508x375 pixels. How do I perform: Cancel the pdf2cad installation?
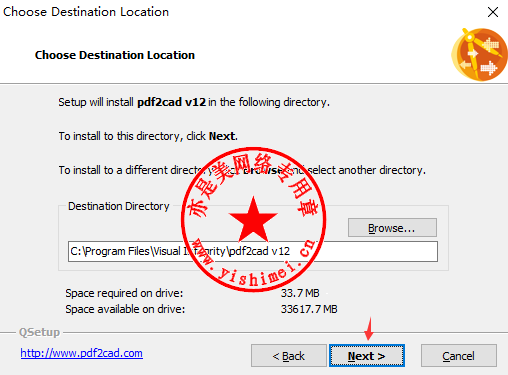click(459, 356)
